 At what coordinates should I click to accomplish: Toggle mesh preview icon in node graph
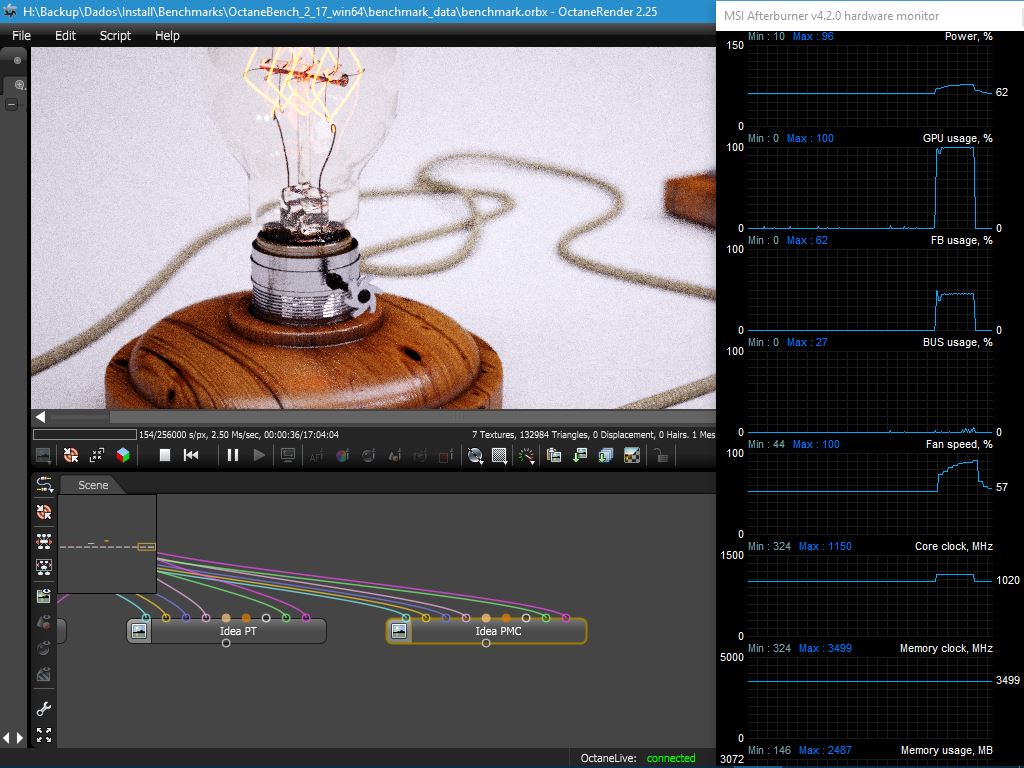tap(44, 674)
